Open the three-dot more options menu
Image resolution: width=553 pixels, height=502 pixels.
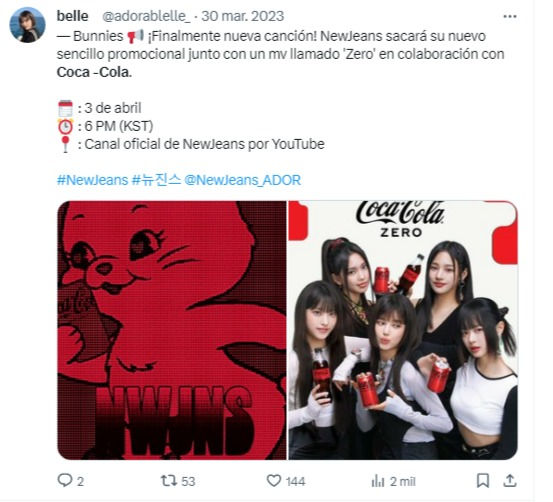click(x=510, y=17)
